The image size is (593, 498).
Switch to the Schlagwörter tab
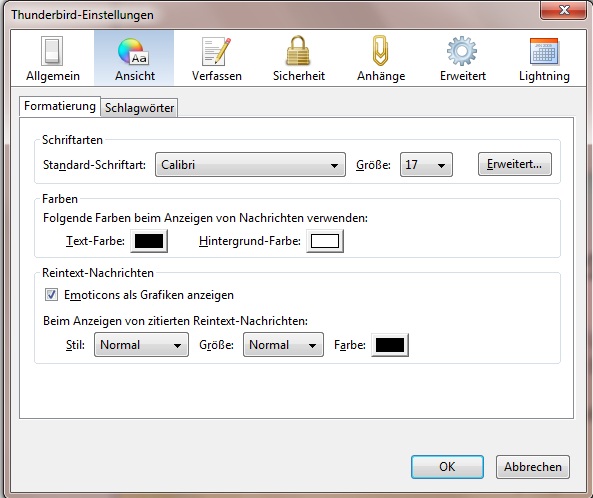139,108
